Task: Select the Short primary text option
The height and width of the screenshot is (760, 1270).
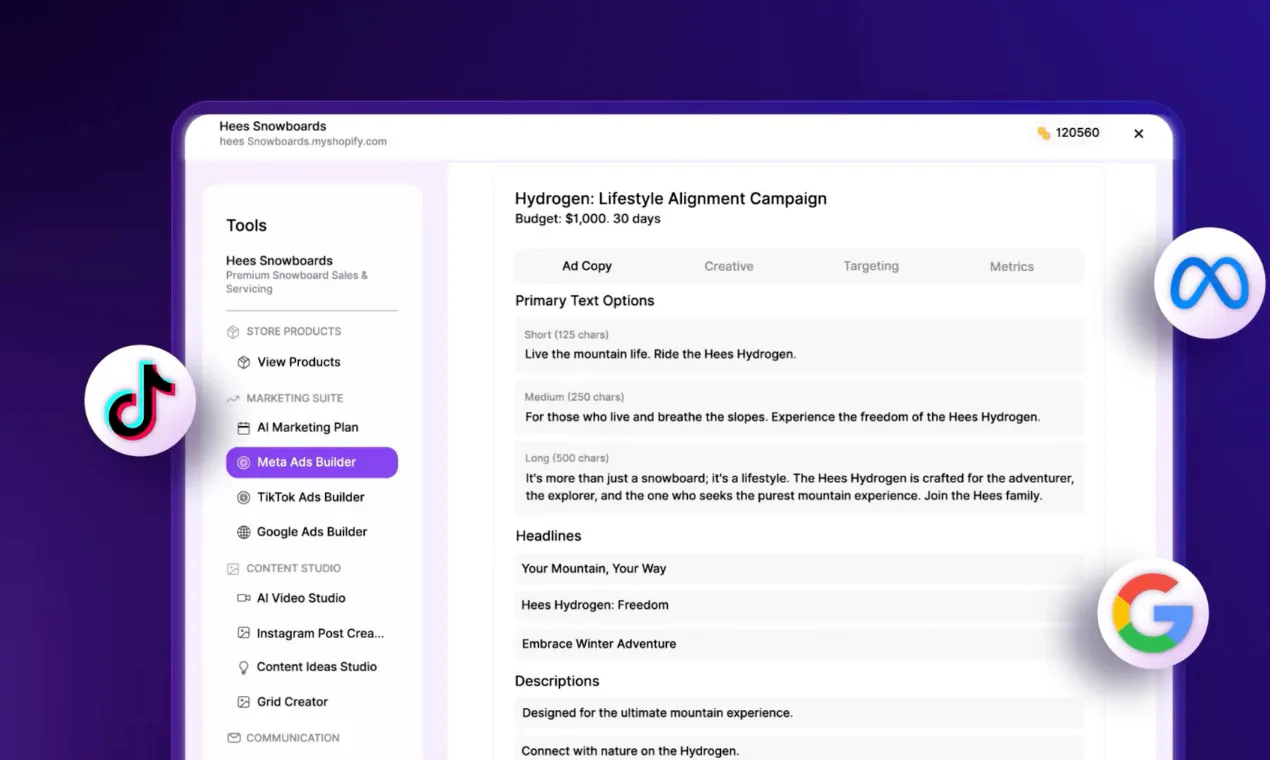Action: point(800,345)
